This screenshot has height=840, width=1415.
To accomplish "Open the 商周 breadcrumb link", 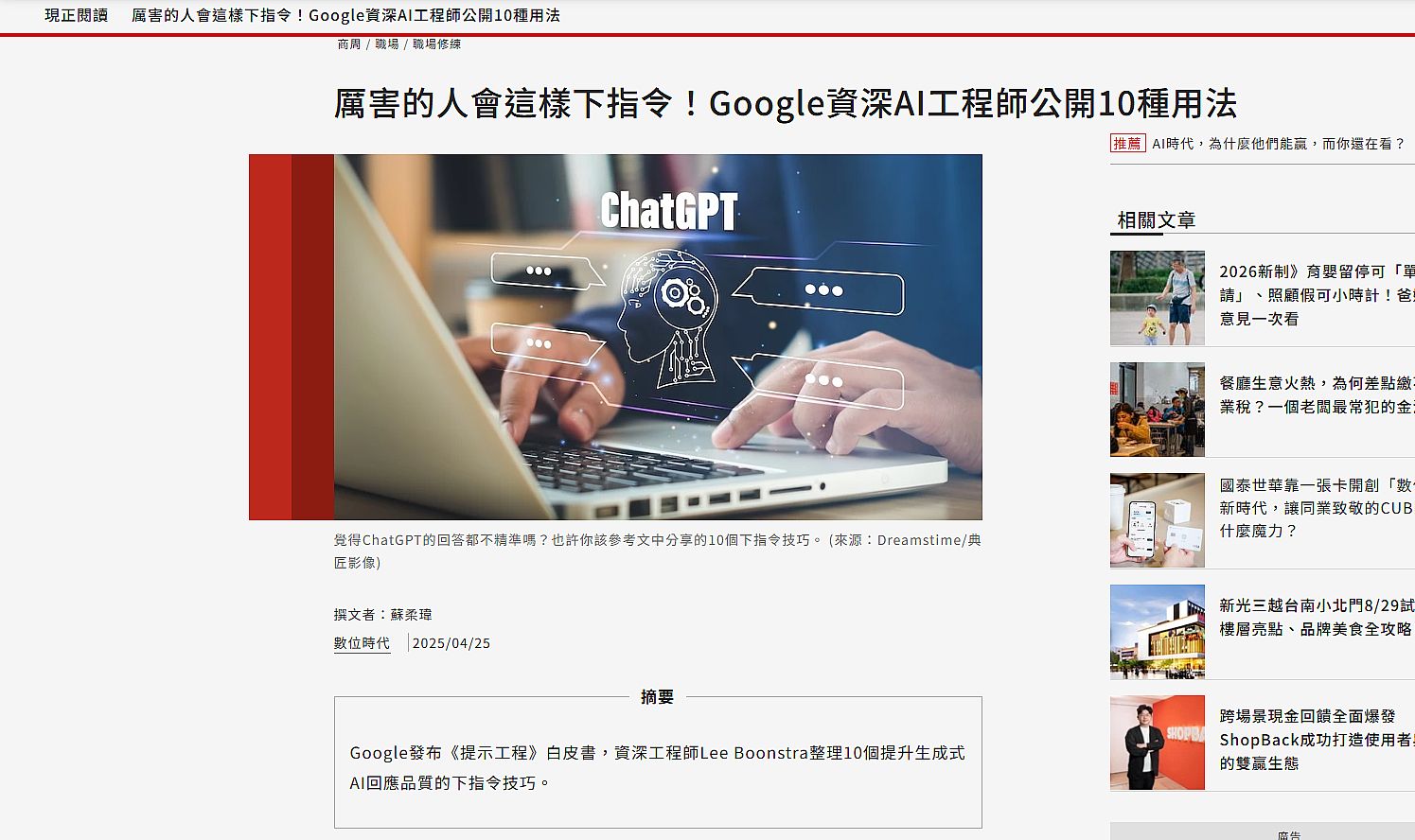I will click(349, 44).
